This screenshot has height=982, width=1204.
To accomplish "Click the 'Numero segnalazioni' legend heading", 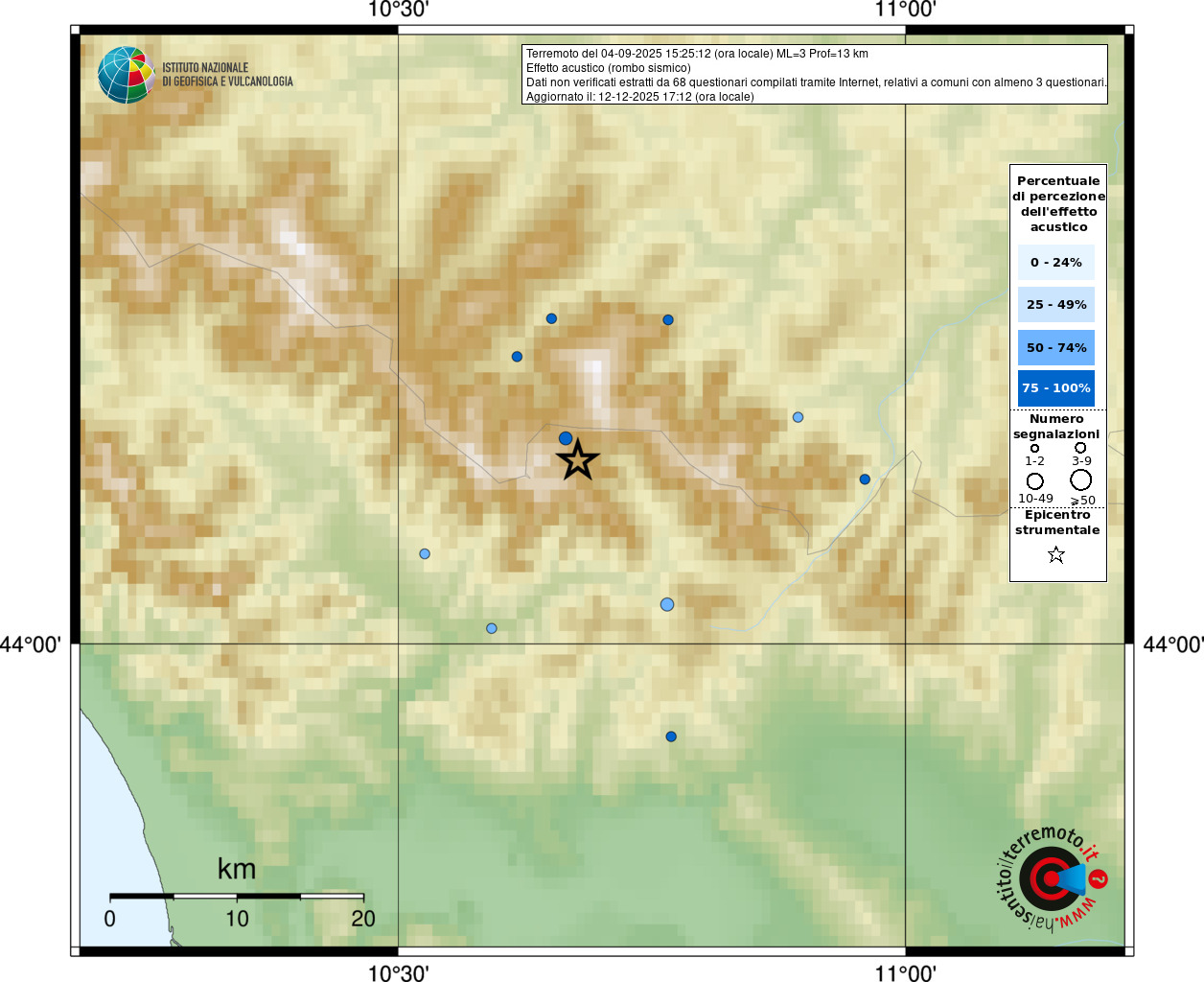I will 1056,427.
